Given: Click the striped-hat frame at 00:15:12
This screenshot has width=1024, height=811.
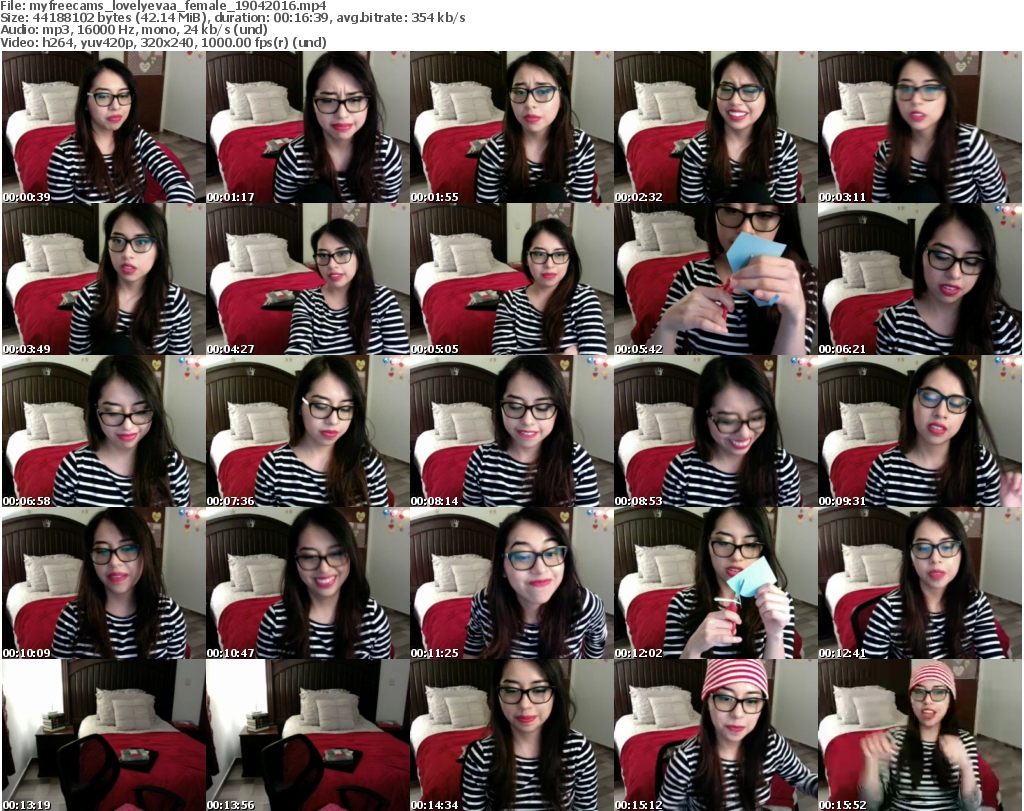Looking at the screenshot, I should (x=715, y=735).
